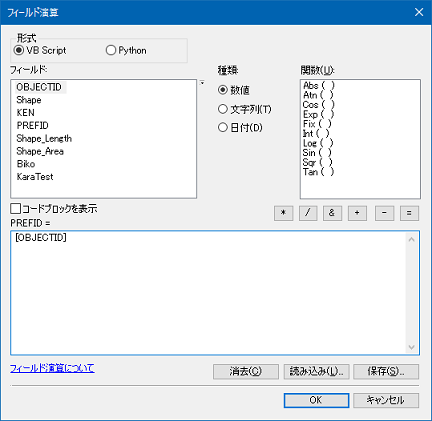Select KEN in the field list
432x421 pixels.
26,113
